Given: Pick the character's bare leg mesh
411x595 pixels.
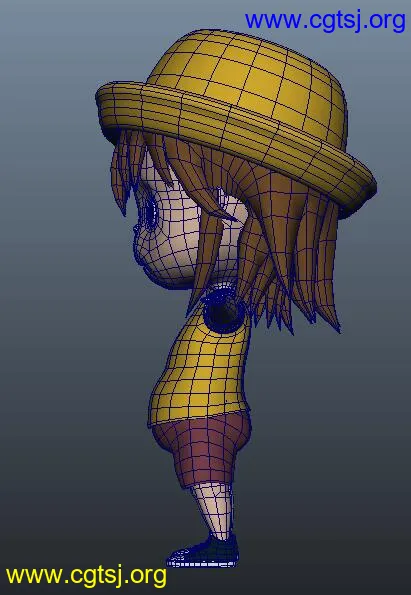Looking at the screenshot, I should click(214, 510).
